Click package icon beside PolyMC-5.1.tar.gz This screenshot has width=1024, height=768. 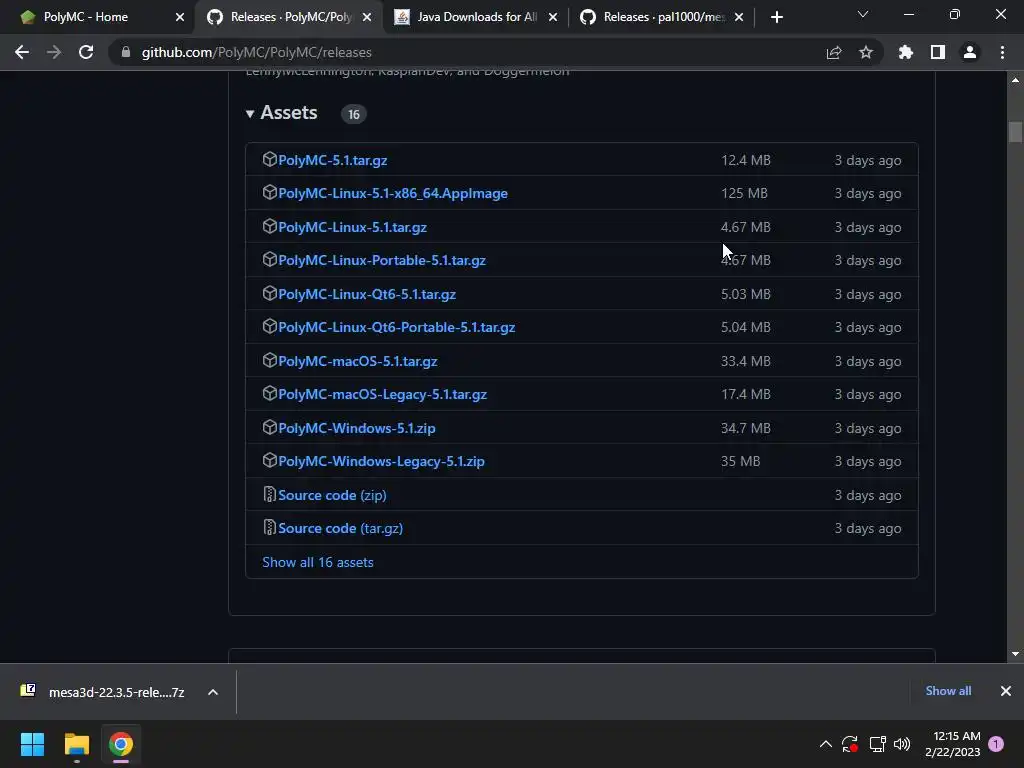[x=269, y=159]
